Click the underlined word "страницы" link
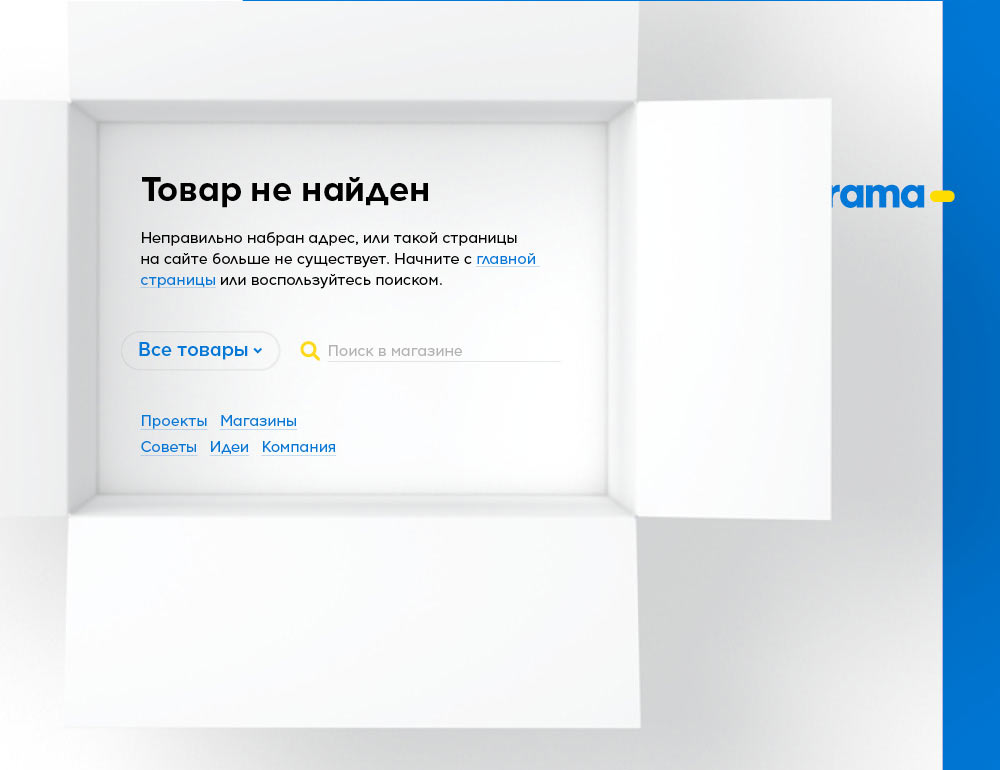1000x770 pixels. click(x=178, y=280)
